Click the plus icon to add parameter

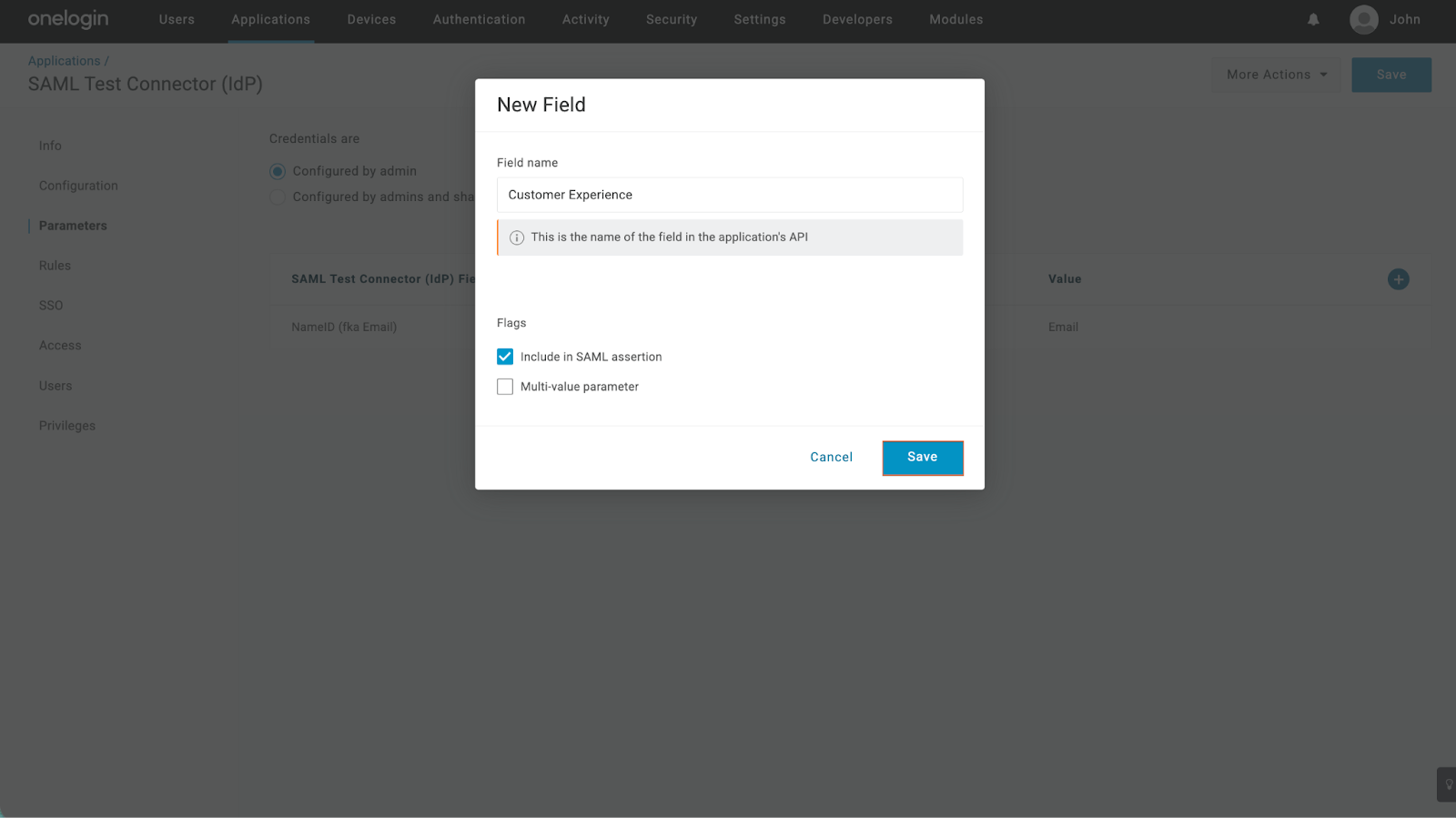pos(1398,279)
